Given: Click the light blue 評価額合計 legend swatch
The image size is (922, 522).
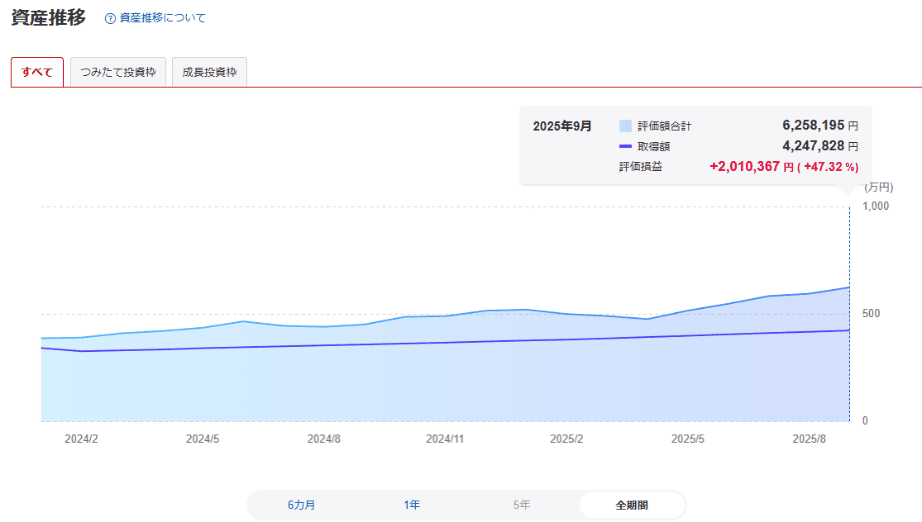Looking at the screenshot, I should pos(625,126).
